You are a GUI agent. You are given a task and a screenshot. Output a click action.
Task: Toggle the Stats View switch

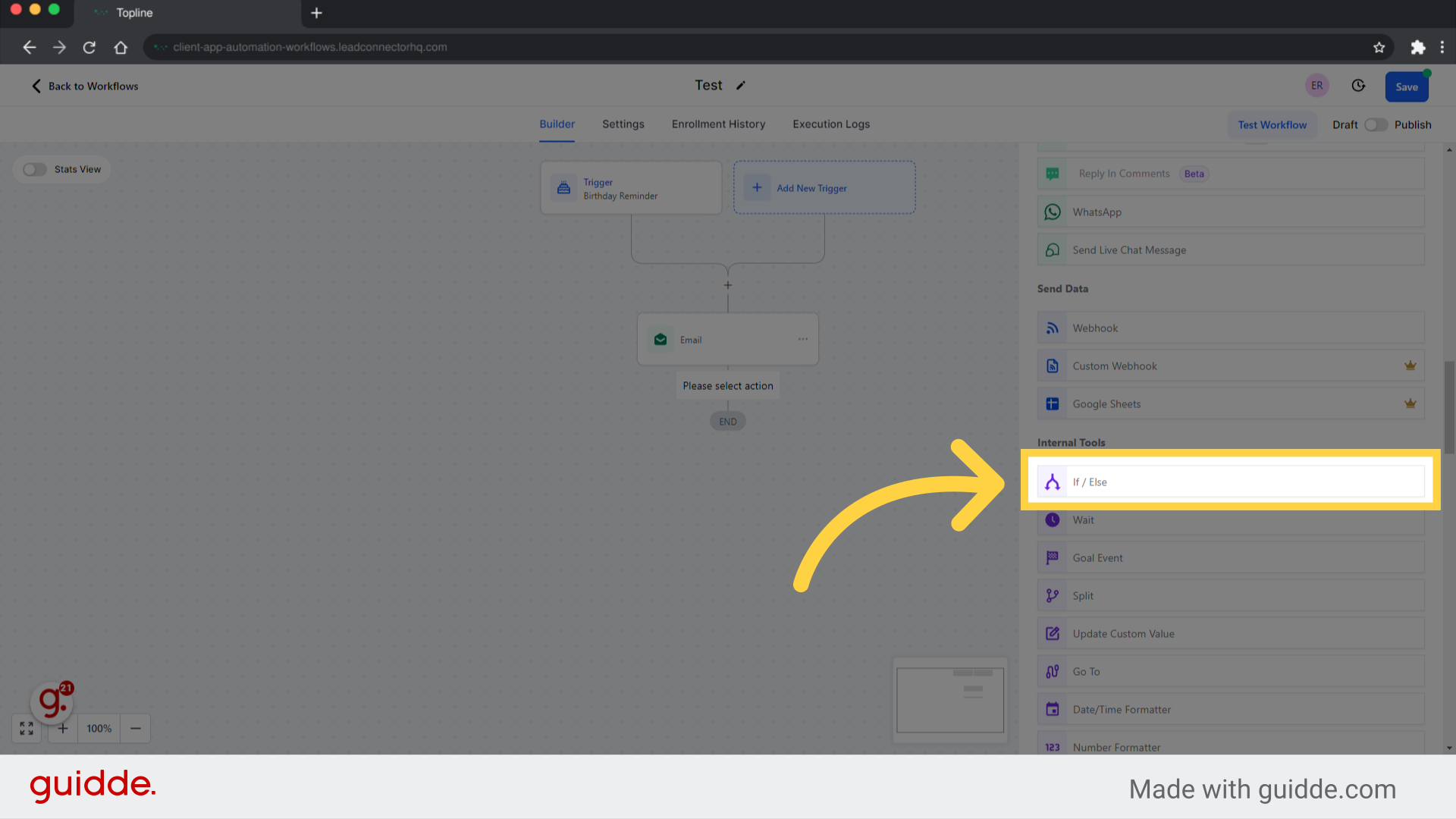pyautogui.click(x=34, y=169)
